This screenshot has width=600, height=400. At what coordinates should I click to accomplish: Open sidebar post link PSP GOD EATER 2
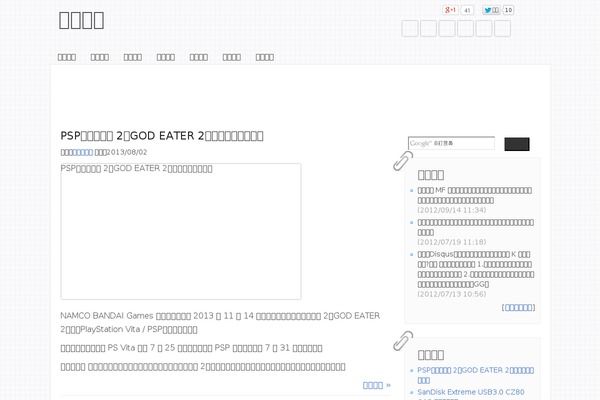(x=476, y=375)
